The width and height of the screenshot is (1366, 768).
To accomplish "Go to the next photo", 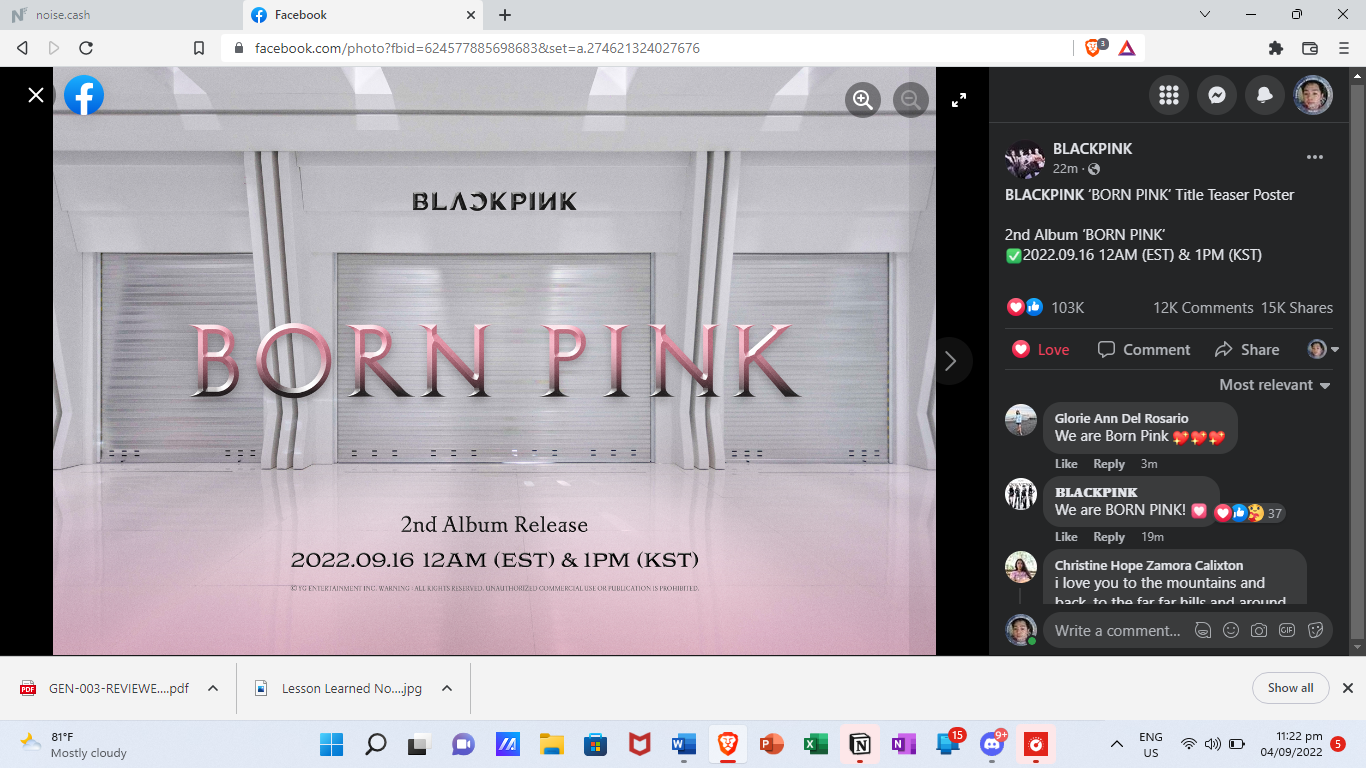I will tap(951, 361).
